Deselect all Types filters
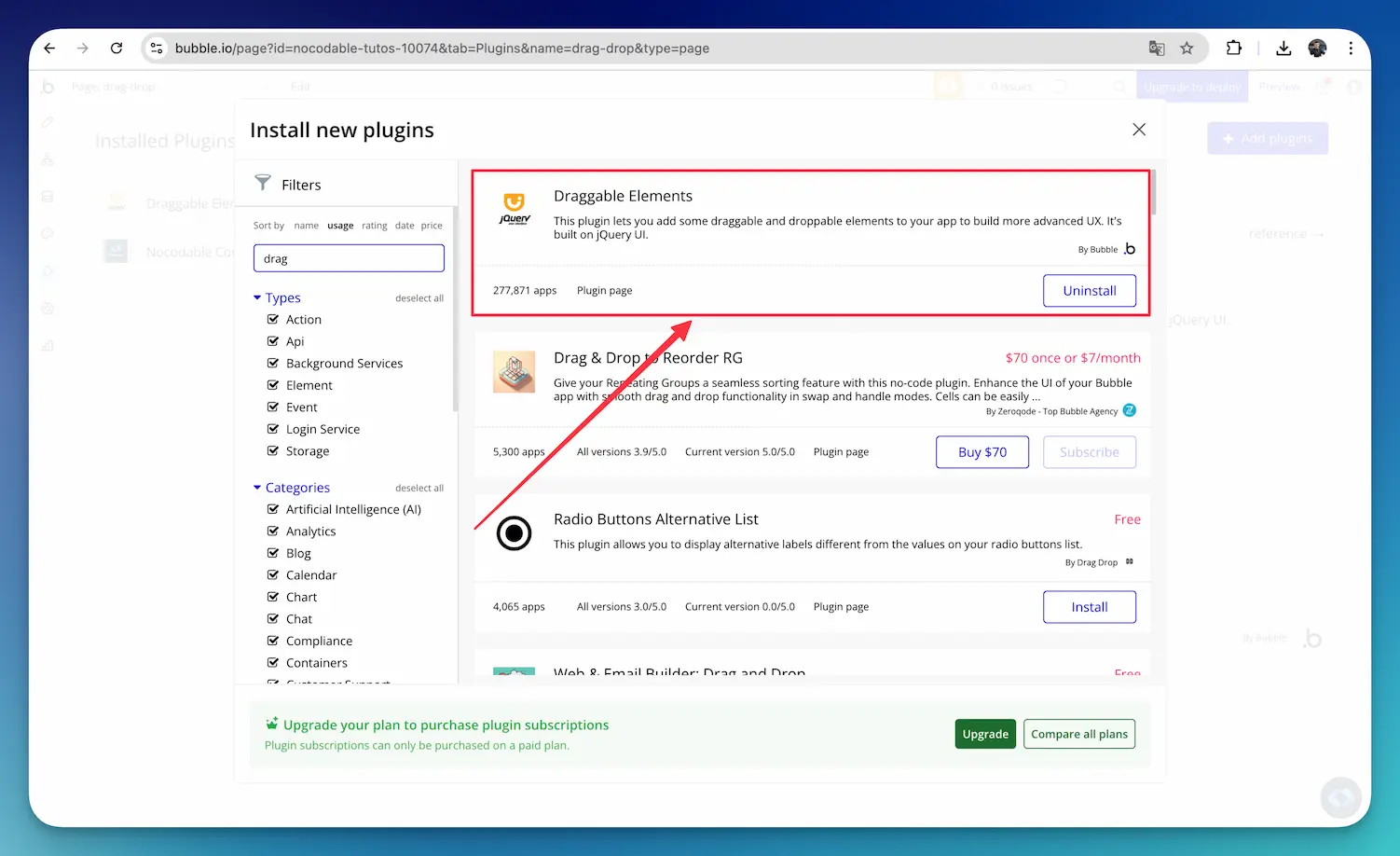The height and width of the screenshot is (856, 1400). (x=419, y=298)
